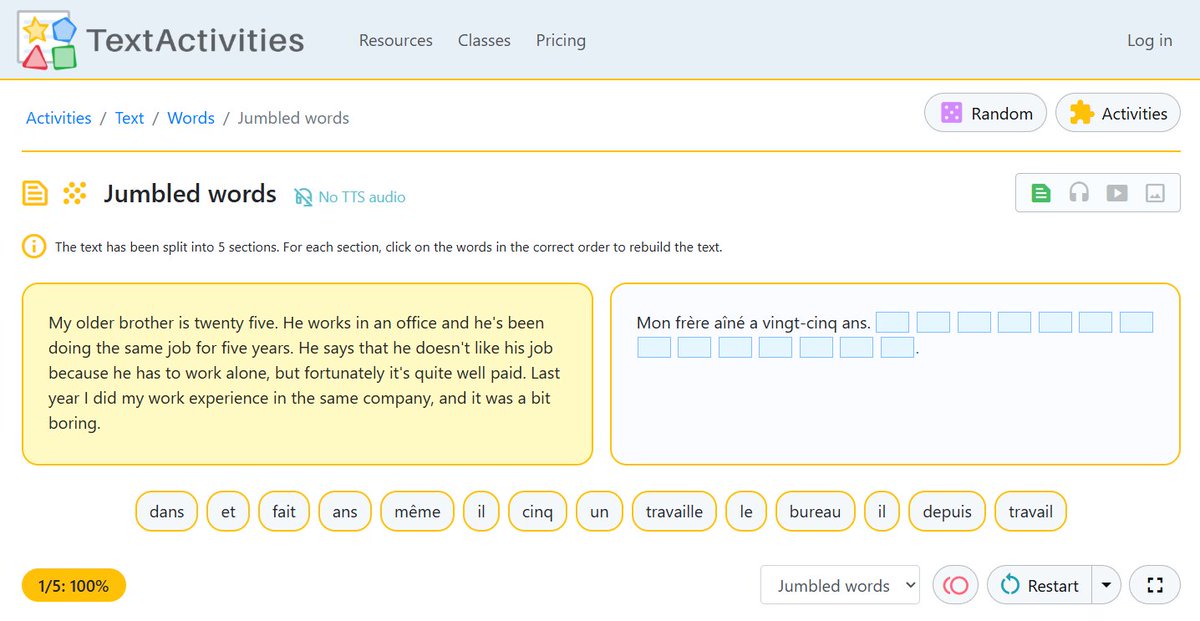The image size is (1200, 621).
Task: Click the '1/5: 100%' progress indicator
Action: click(72, 585)
